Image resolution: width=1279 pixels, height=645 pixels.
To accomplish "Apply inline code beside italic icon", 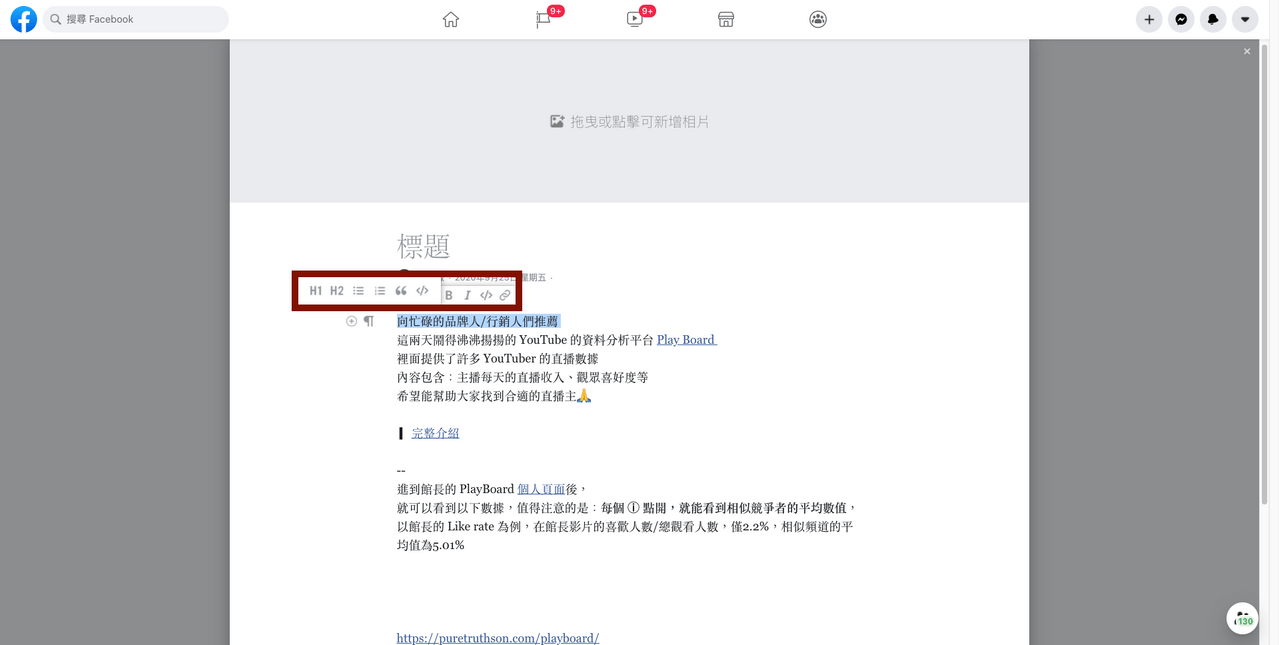I will (486, 295).
